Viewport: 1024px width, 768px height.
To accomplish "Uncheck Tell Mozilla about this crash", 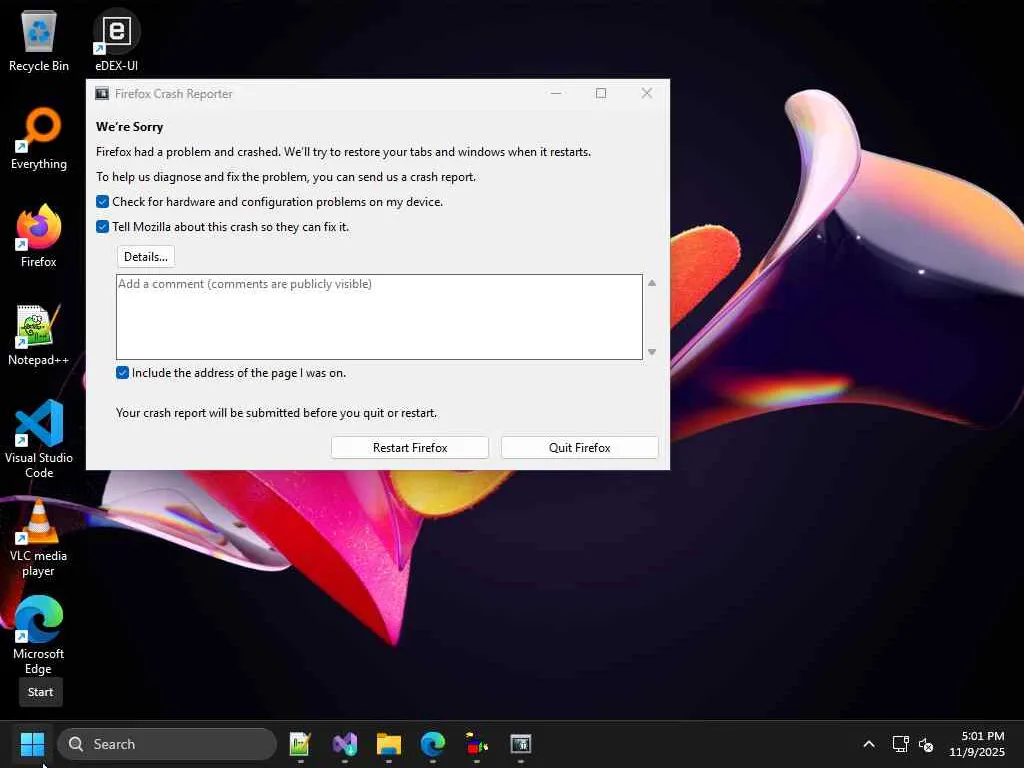I will click(x=103, y=227).
